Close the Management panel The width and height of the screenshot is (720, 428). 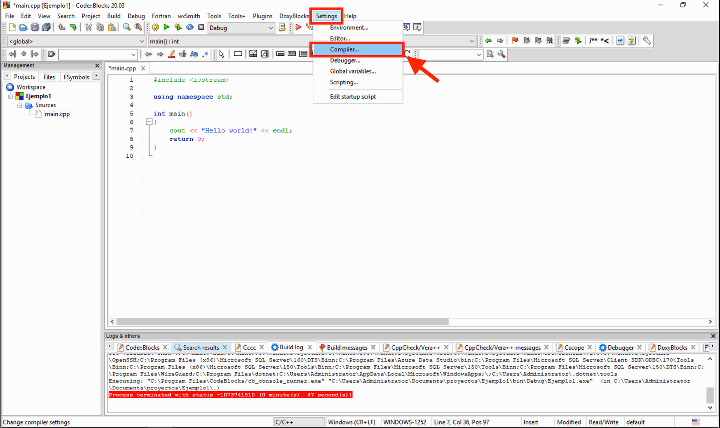pyautogui.click(x=97, y=66)
